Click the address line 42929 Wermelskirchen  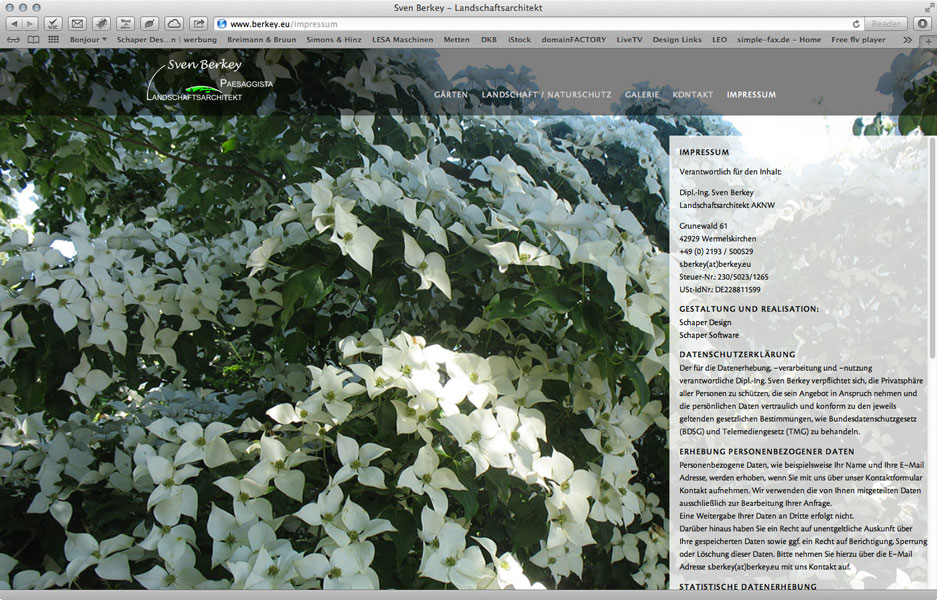pos(719,238)
